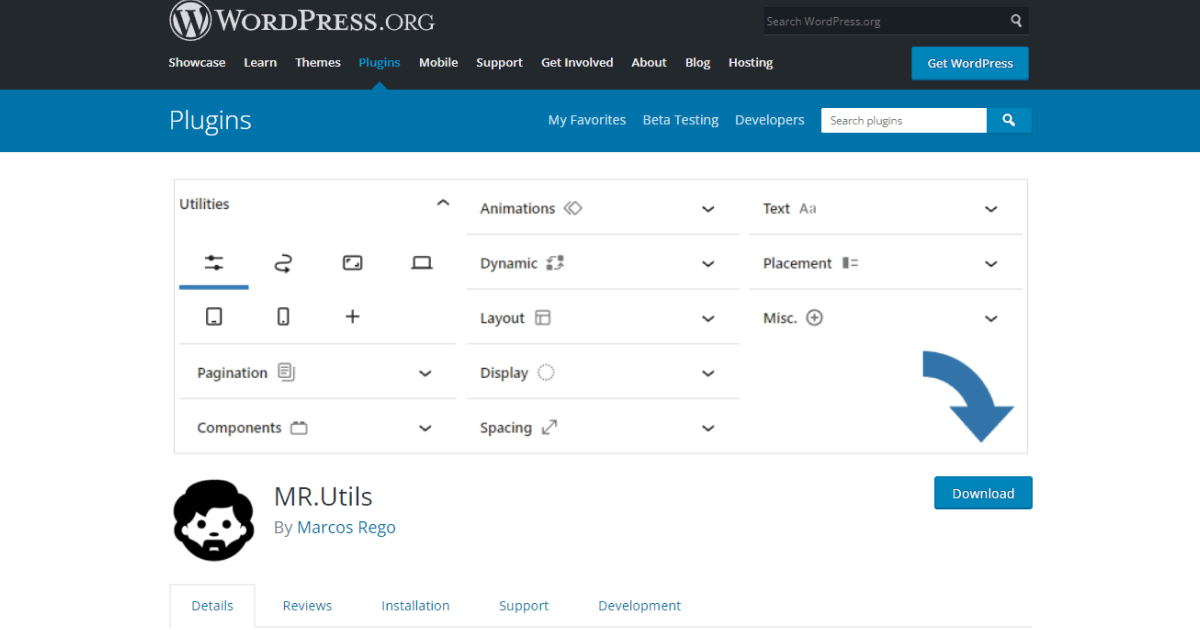1200x630 pixels.
Task: Switch to the Installation tab
Action: point(415,605)
